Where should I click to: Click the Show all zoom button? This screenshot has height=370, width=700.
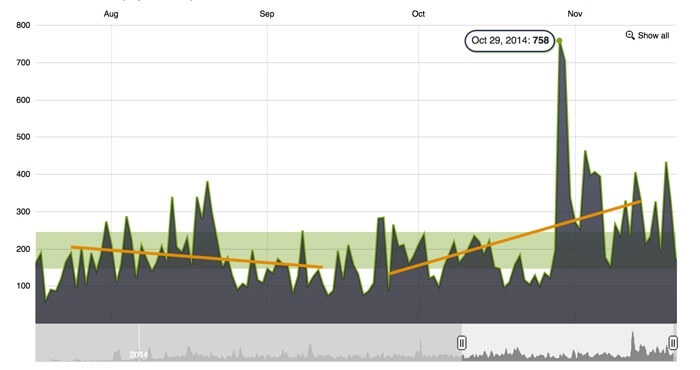[647, 35]
